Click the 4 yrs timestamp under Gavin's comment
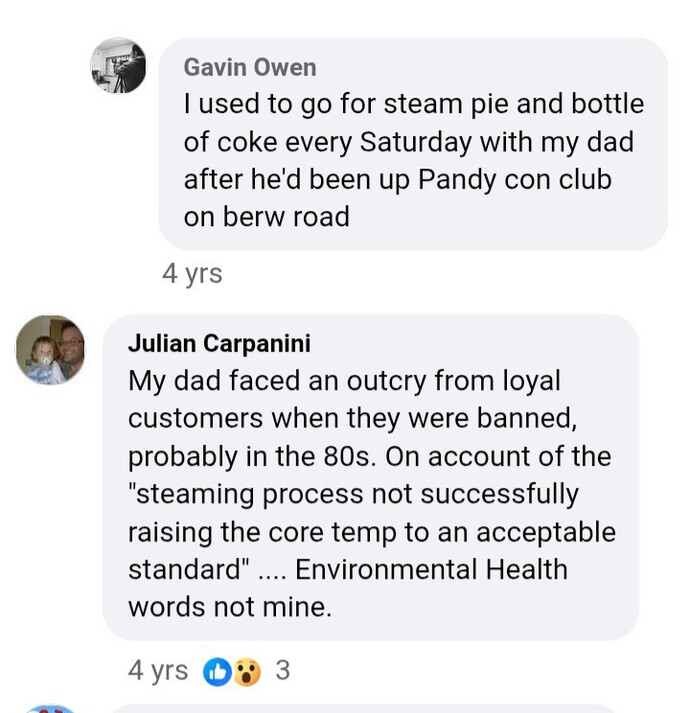The height and width of the screenshot is (713, 690). click(x=192, y=274)
